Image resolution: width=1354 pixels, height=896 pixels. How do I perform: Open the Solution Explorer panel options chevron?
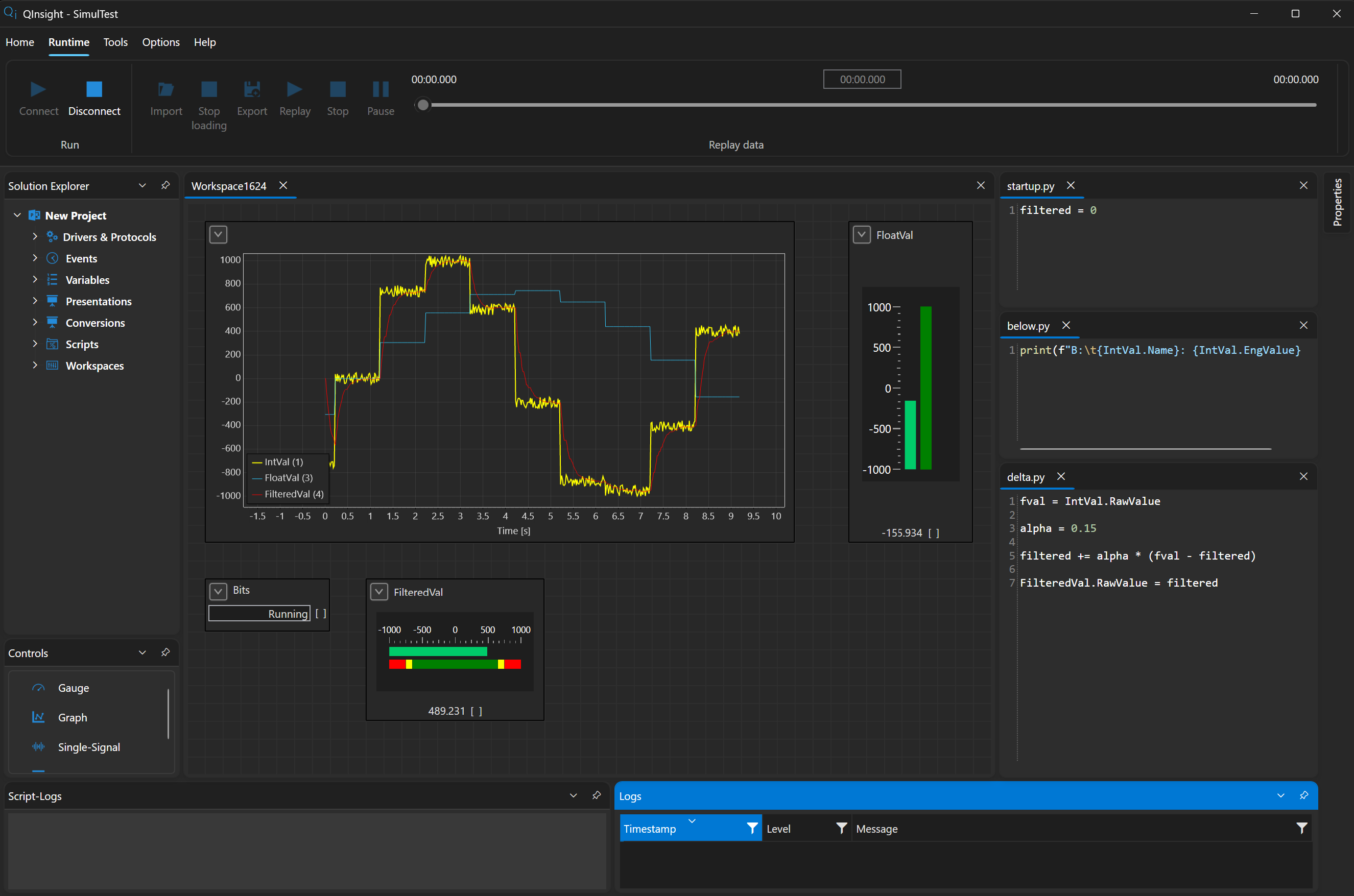tap(142, 185)
